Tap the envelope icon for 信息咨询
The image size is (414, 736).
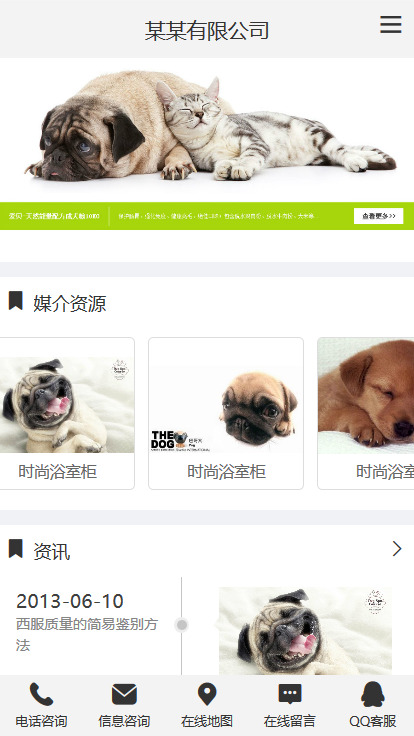coord(124,694)
